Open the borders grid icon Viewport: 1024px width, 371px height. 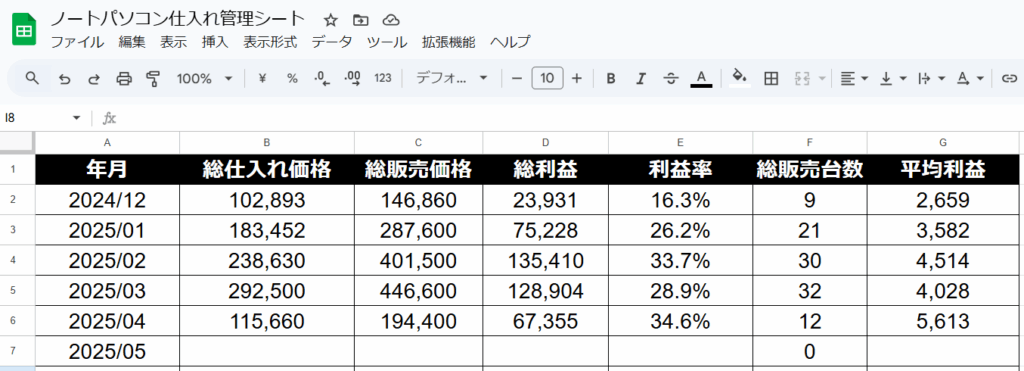pyautogui.click(x=771, y=78)
